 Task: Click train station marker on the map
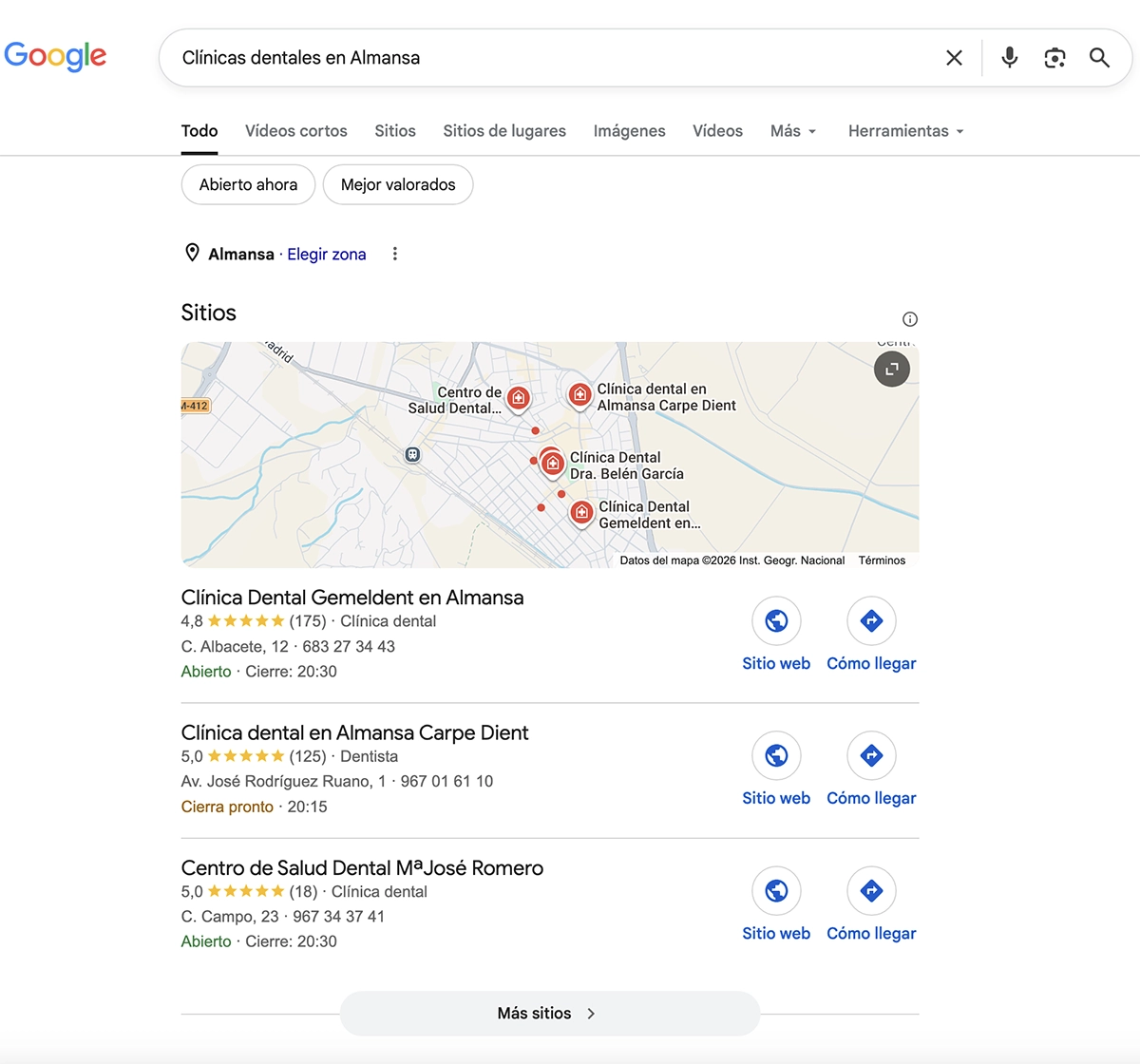[412, 455]
